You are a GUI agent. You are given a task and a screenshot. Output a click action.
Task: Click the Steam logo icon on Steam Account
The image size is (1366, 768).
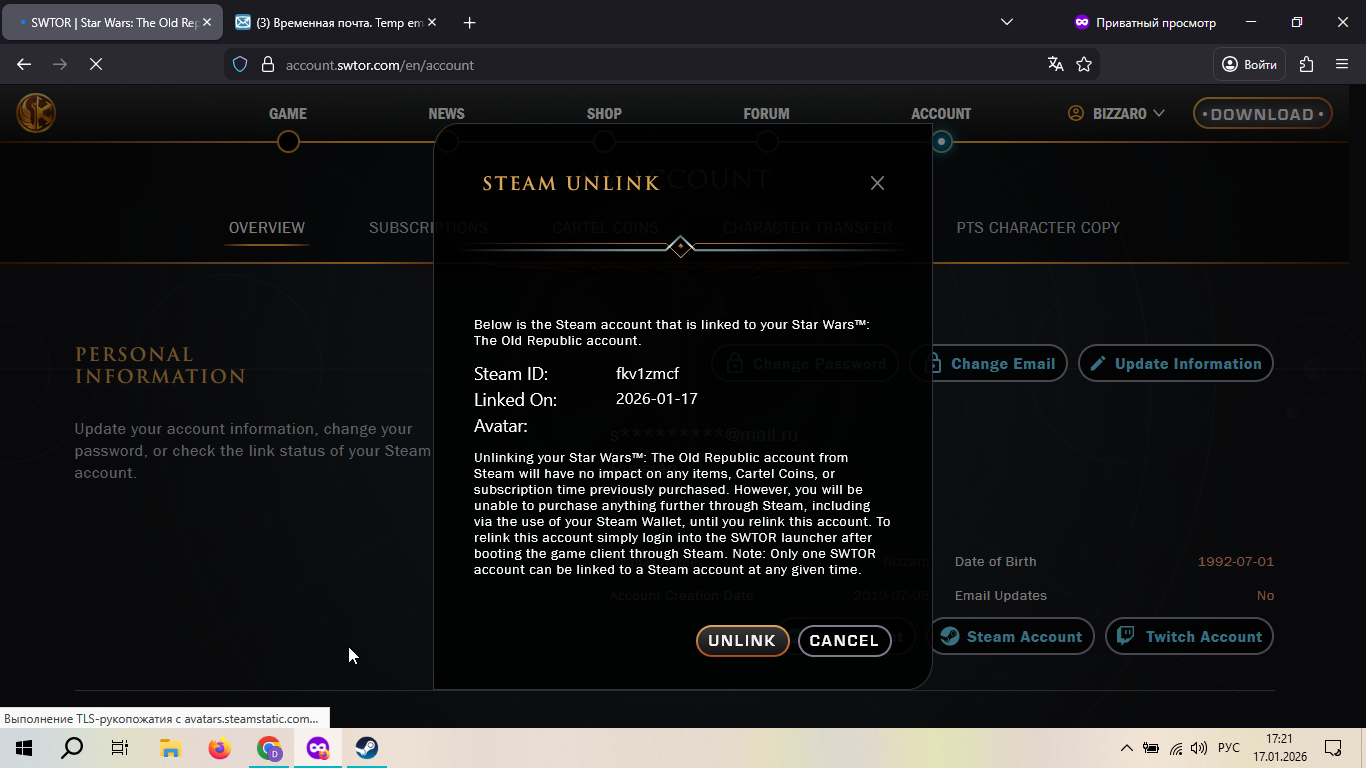coord(950,637)
